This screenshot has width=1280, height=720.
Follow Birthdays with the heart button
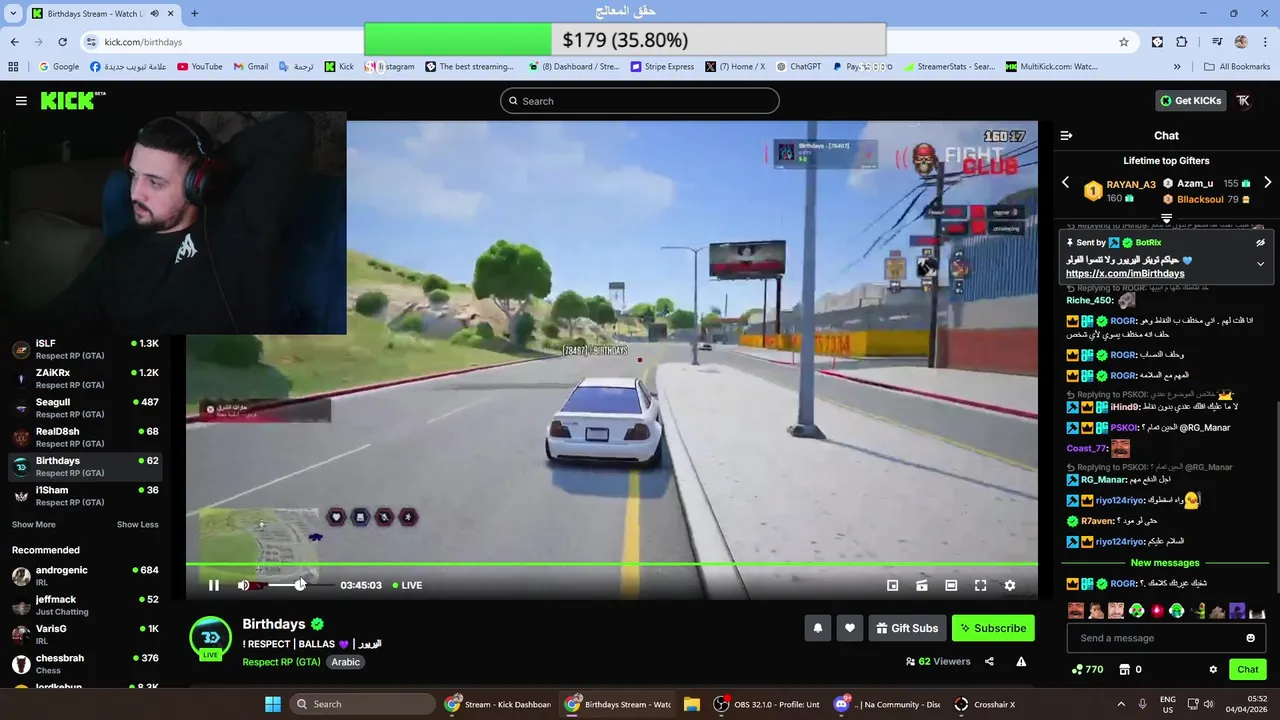point(850,628)
